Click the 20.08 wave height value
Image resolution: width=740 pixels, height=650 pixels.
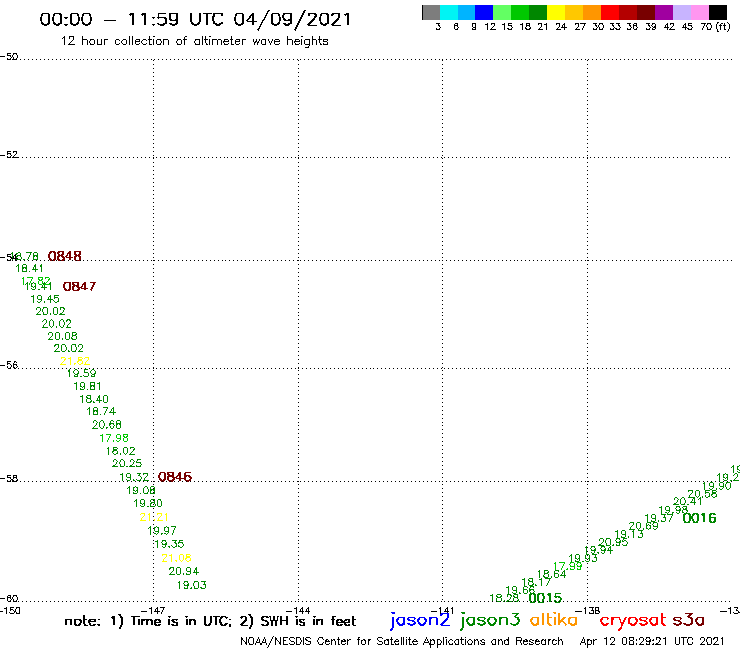click(62, 337)
